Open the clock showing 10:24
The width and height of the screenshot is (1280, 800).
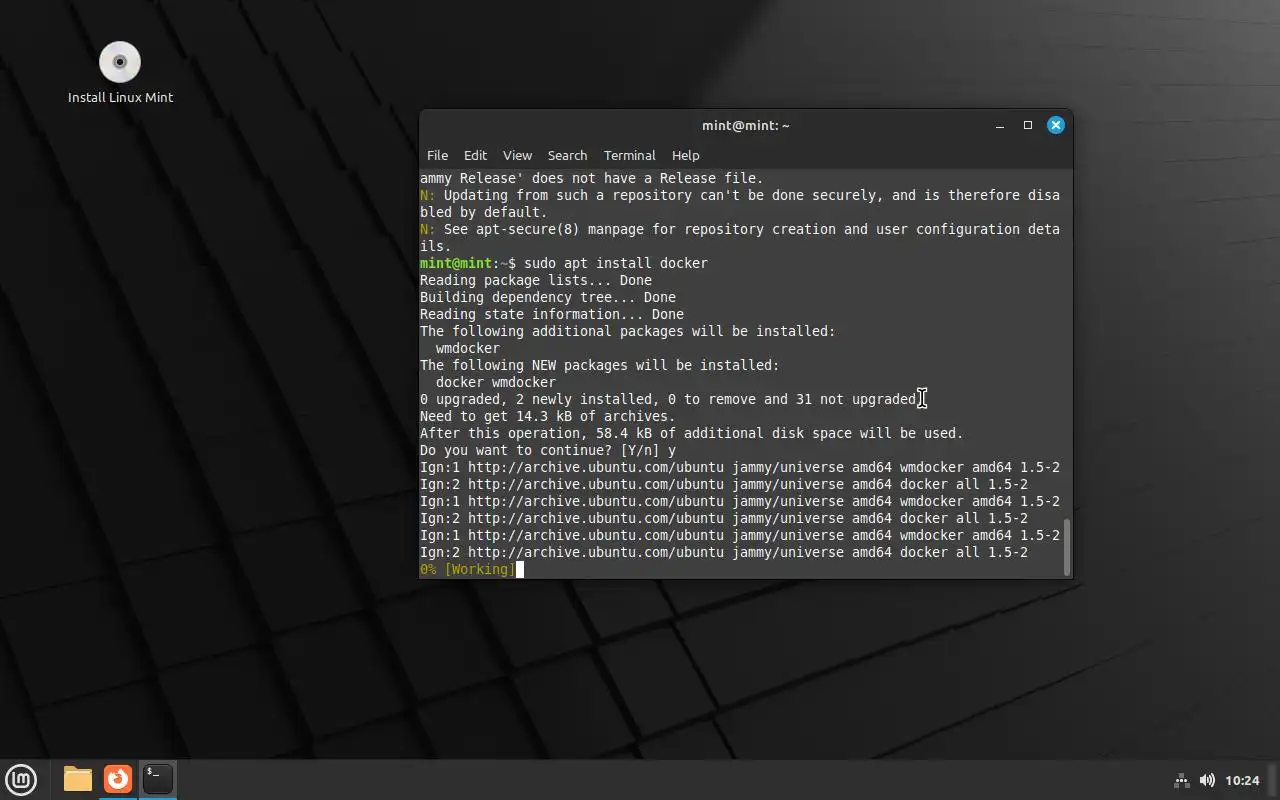1242,780
